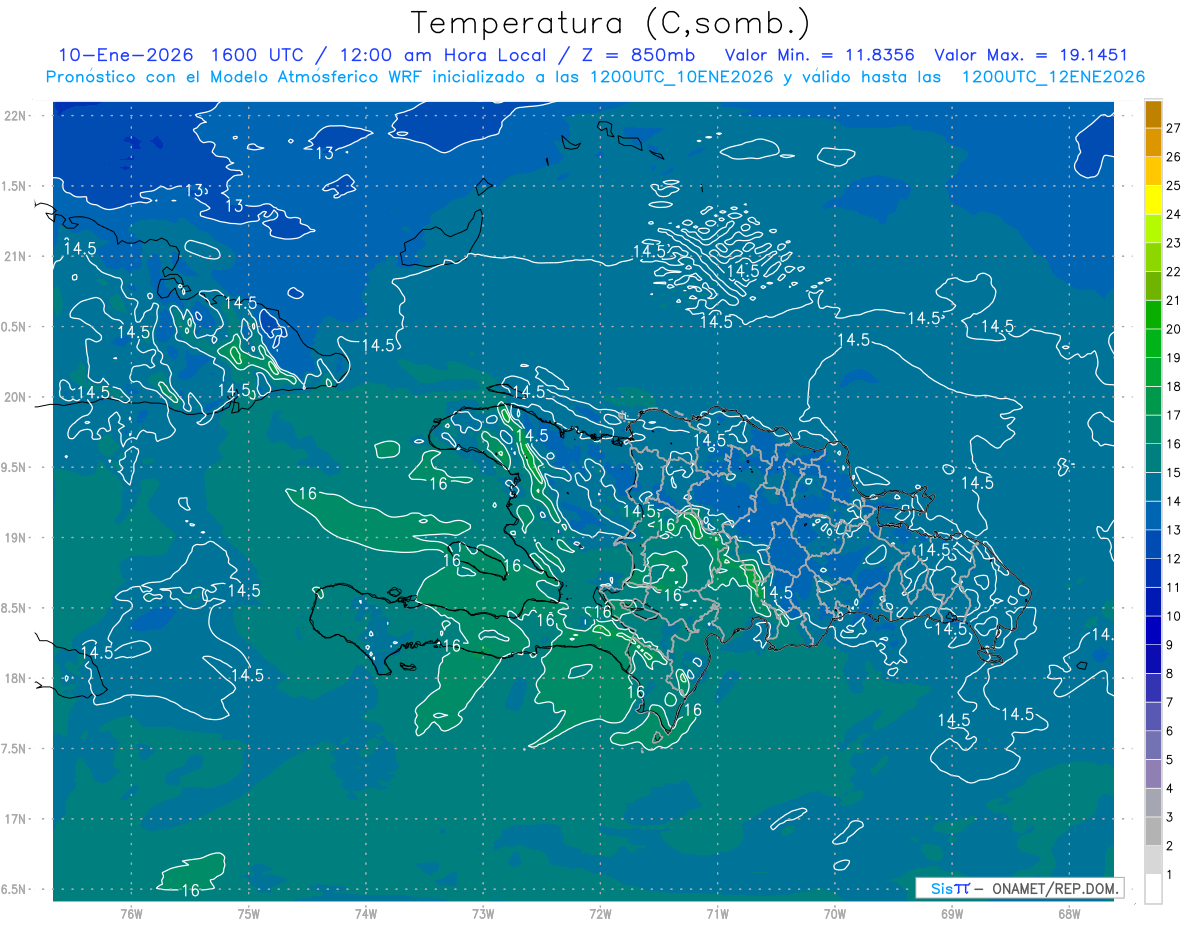Click the 75W longitude axis label

249,914
